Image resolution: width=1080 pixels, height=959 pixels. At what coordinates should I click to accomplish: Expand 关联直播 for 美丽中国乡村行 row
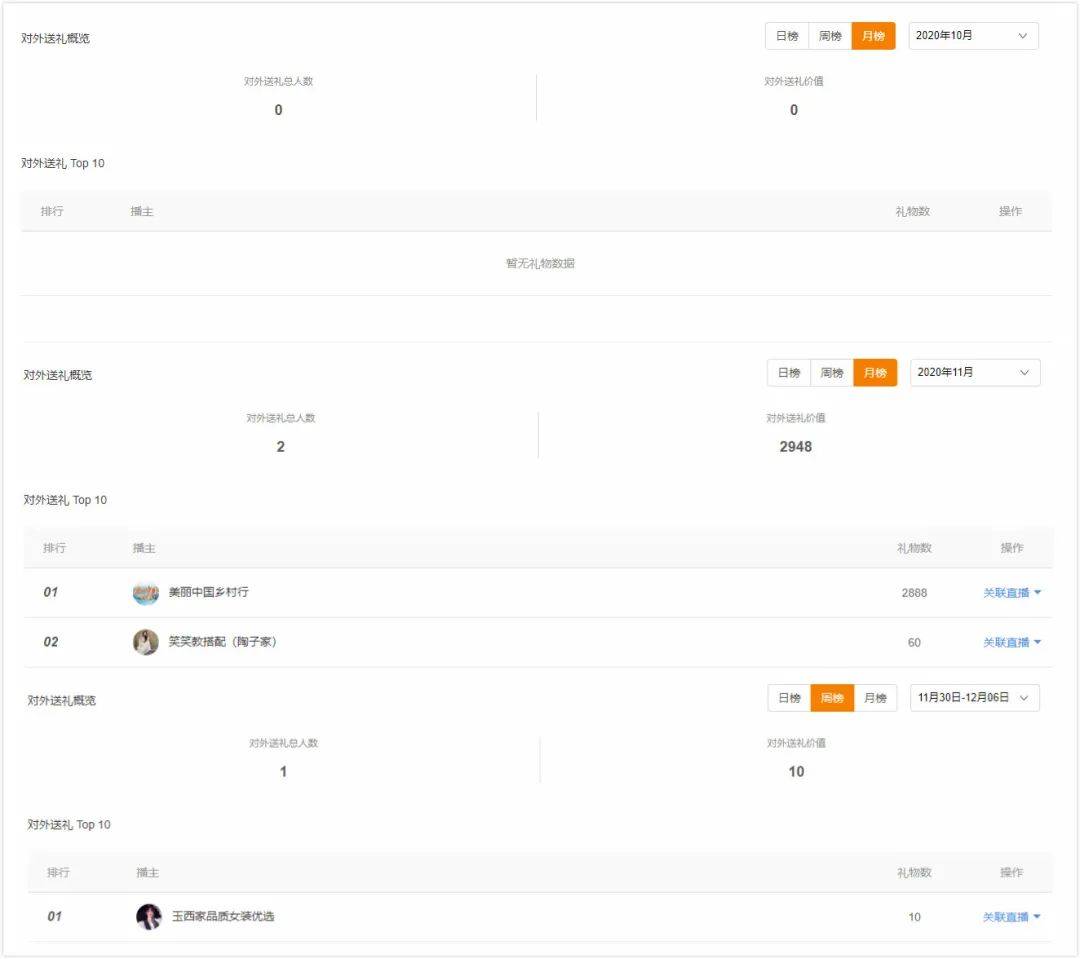[x=1011, y=592]
